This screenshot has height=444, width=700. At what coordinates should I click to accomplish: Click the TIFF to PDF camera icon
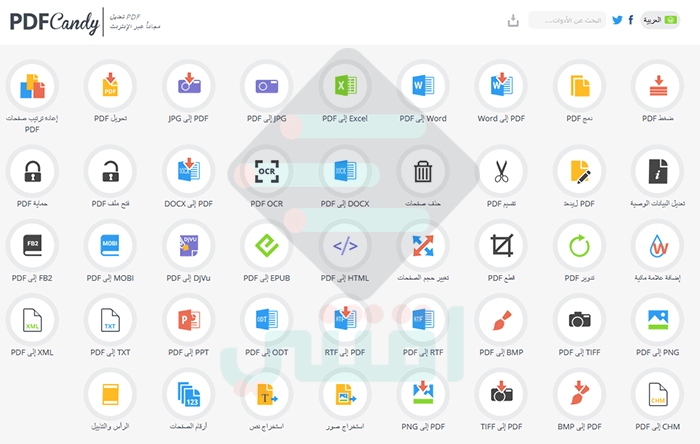point(501,394)
